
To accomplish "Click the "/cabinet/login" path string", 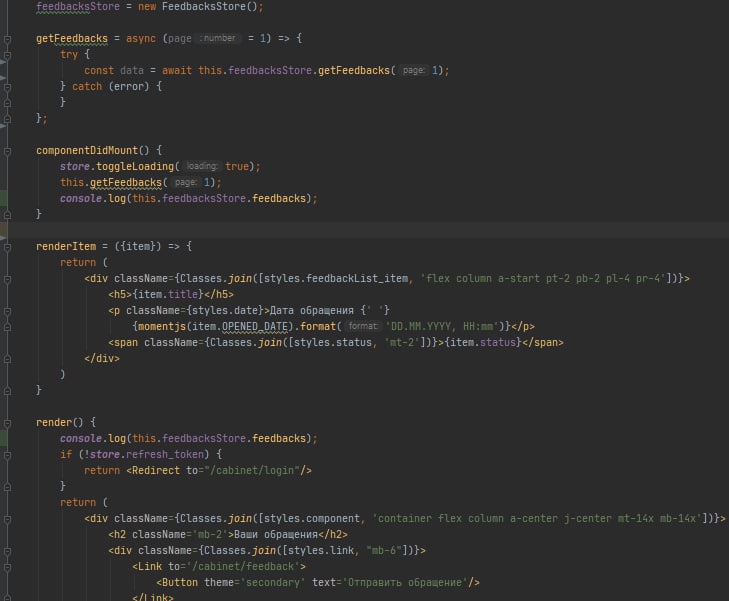I will [x=252, y=470].
